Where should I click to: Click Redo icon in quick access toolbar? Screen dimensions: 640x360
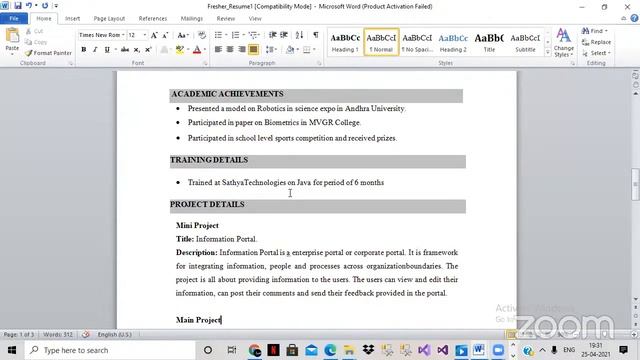(x=45, y=6)
